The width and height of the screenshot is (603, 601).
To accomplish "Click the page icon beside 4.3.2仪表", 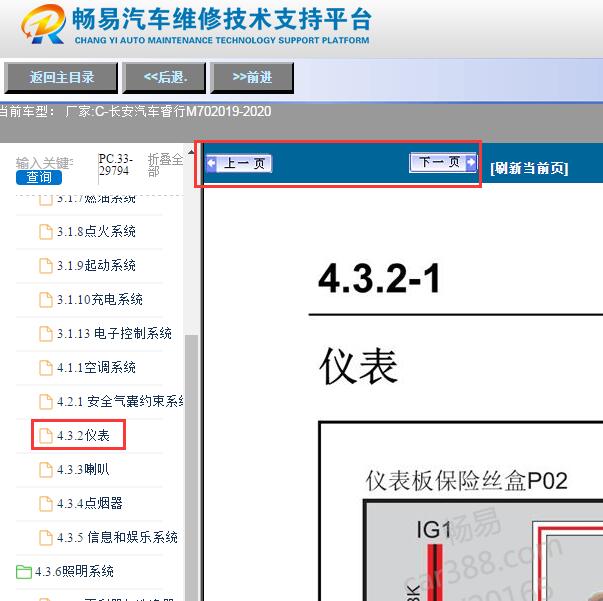I will pos(46,436).
